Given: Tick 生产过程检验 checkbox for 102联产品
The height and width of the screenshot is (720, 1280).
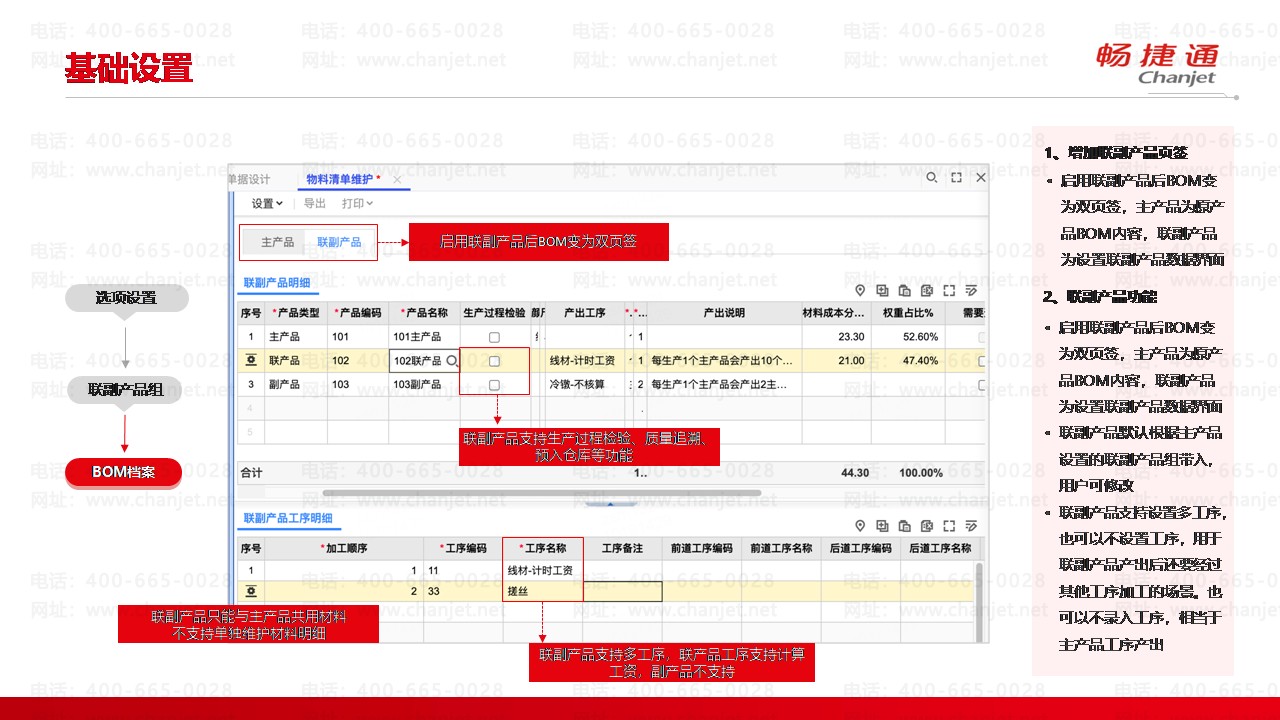Looking at the screenshot, I should point(494,360).
